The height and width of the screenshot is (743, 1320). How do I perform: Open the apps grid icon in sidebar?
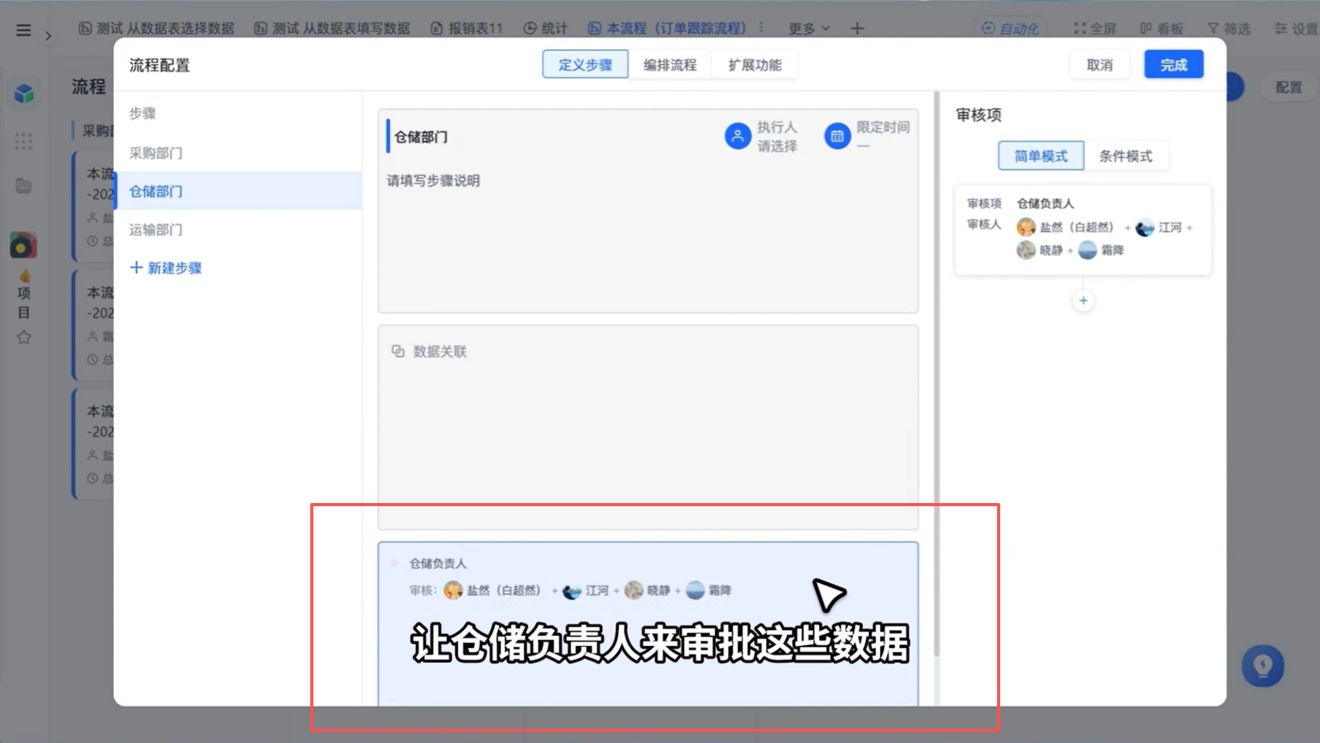(x=23, y=141)
